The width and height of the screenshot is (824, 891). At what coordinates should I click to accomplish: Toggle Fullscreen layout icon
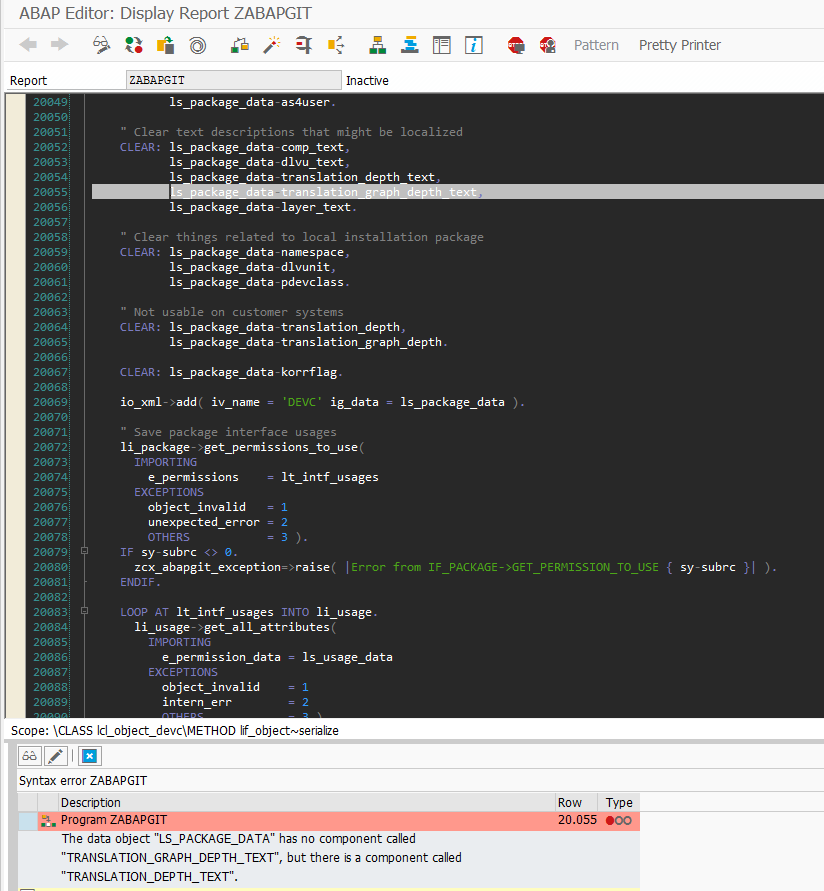click(442, 45)
